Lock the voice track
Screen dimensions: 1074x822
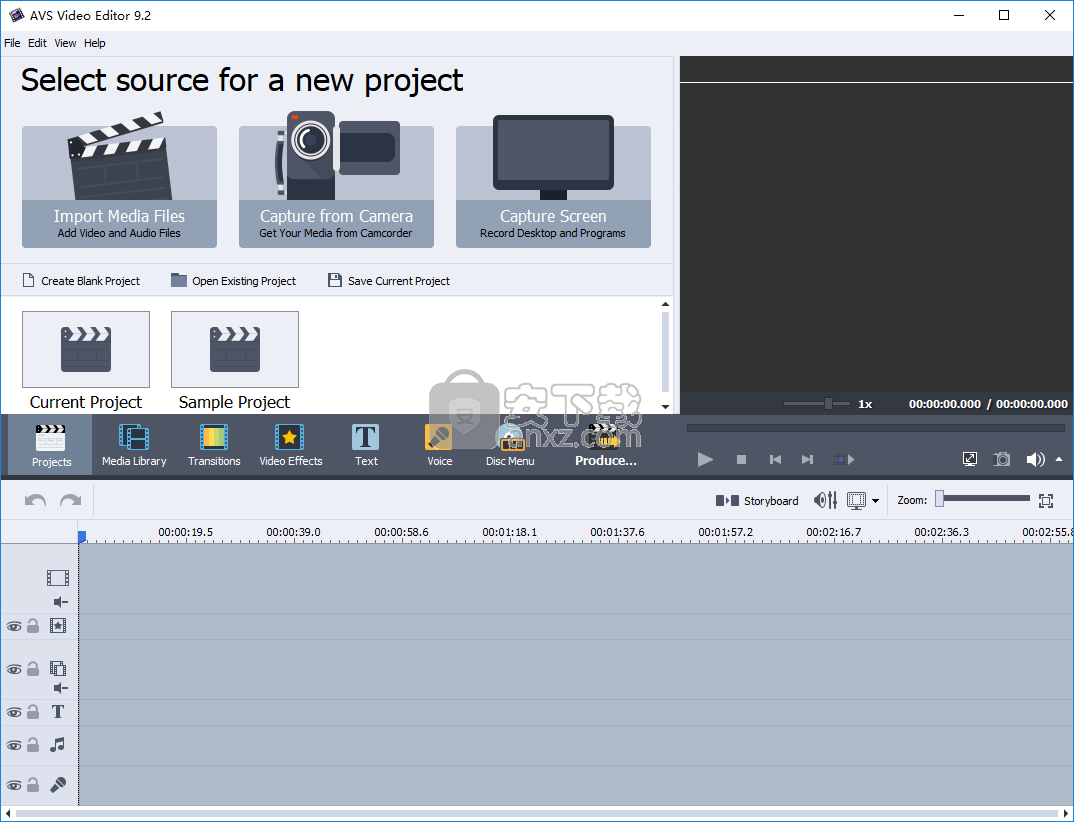[33, 785]
